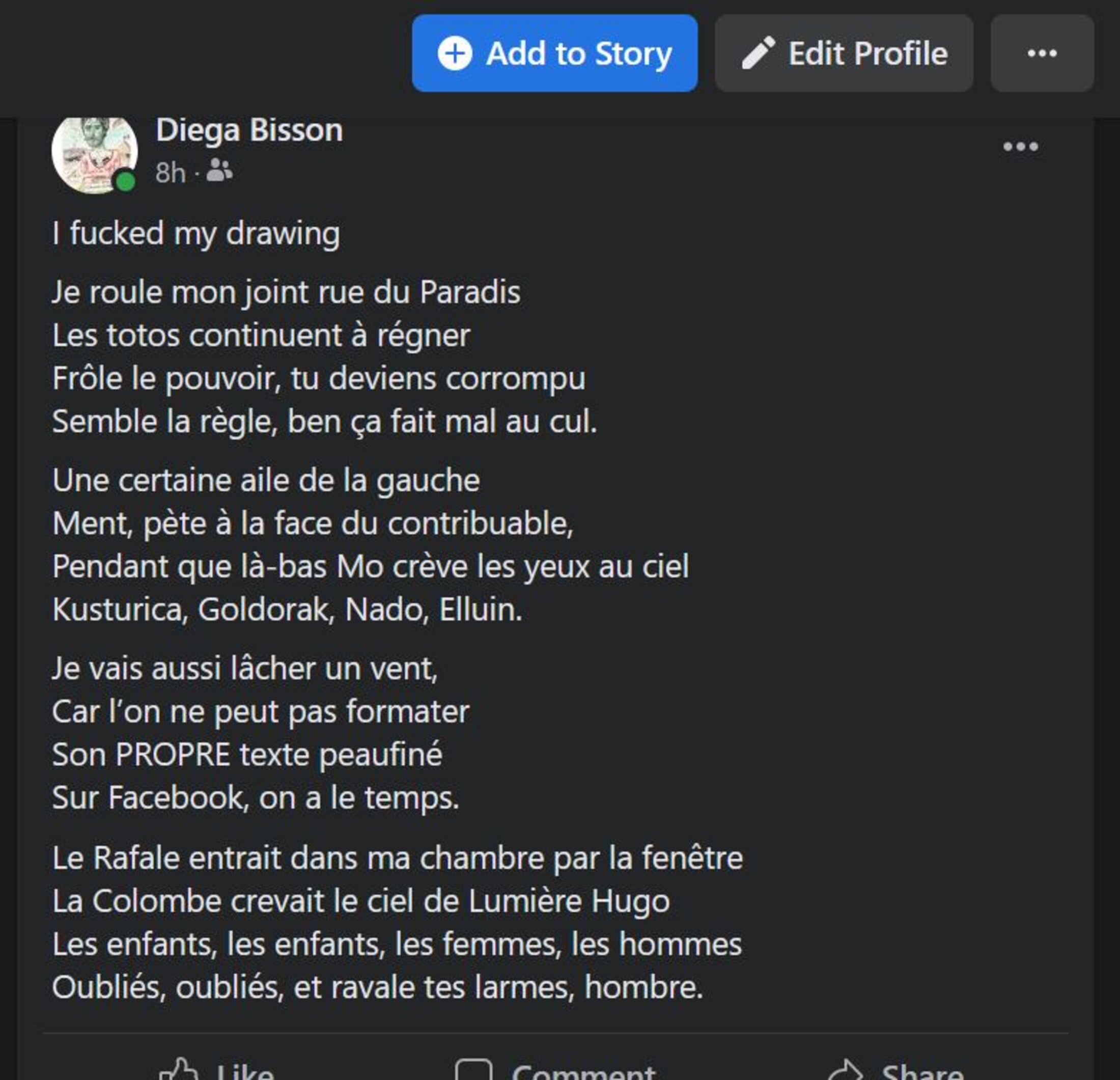
Task: Click the line "Kusturica, Goldorak, Nado, Elluin."
Action: point(287,609)
